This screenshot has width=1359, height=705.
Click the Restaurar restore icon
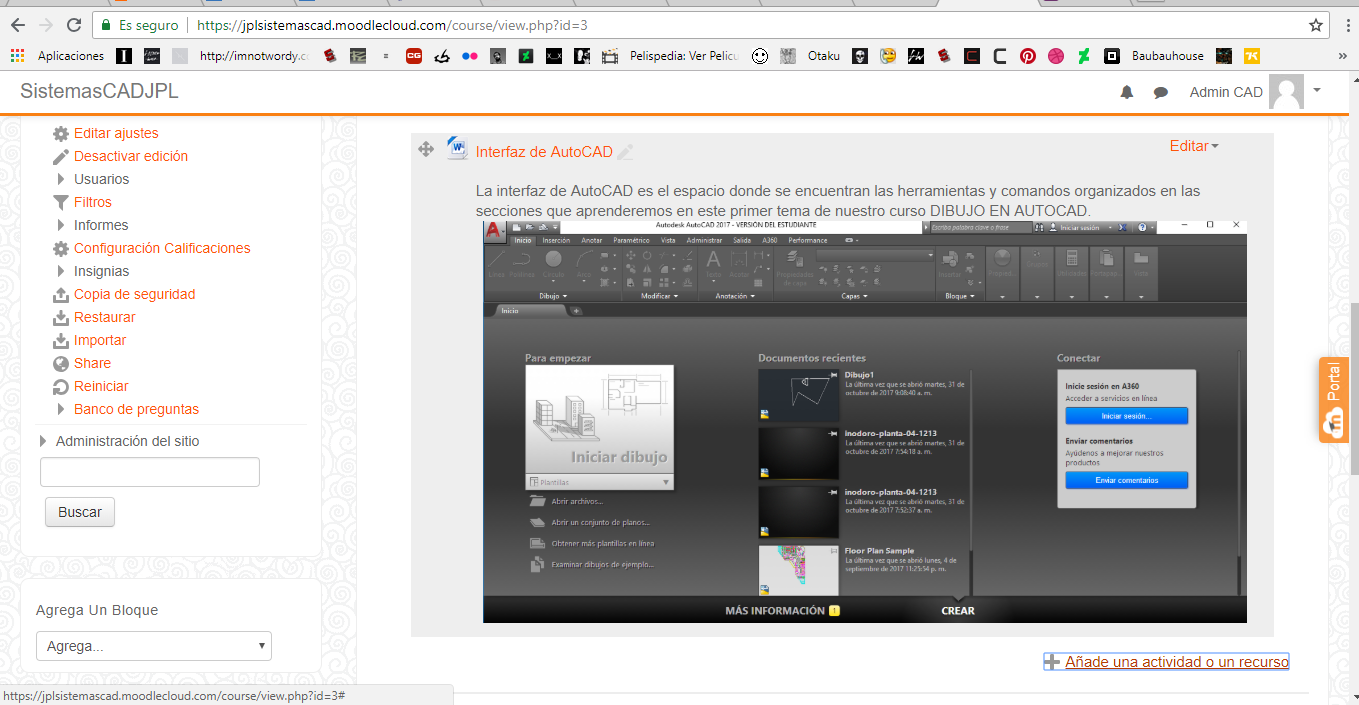(61, 317)
